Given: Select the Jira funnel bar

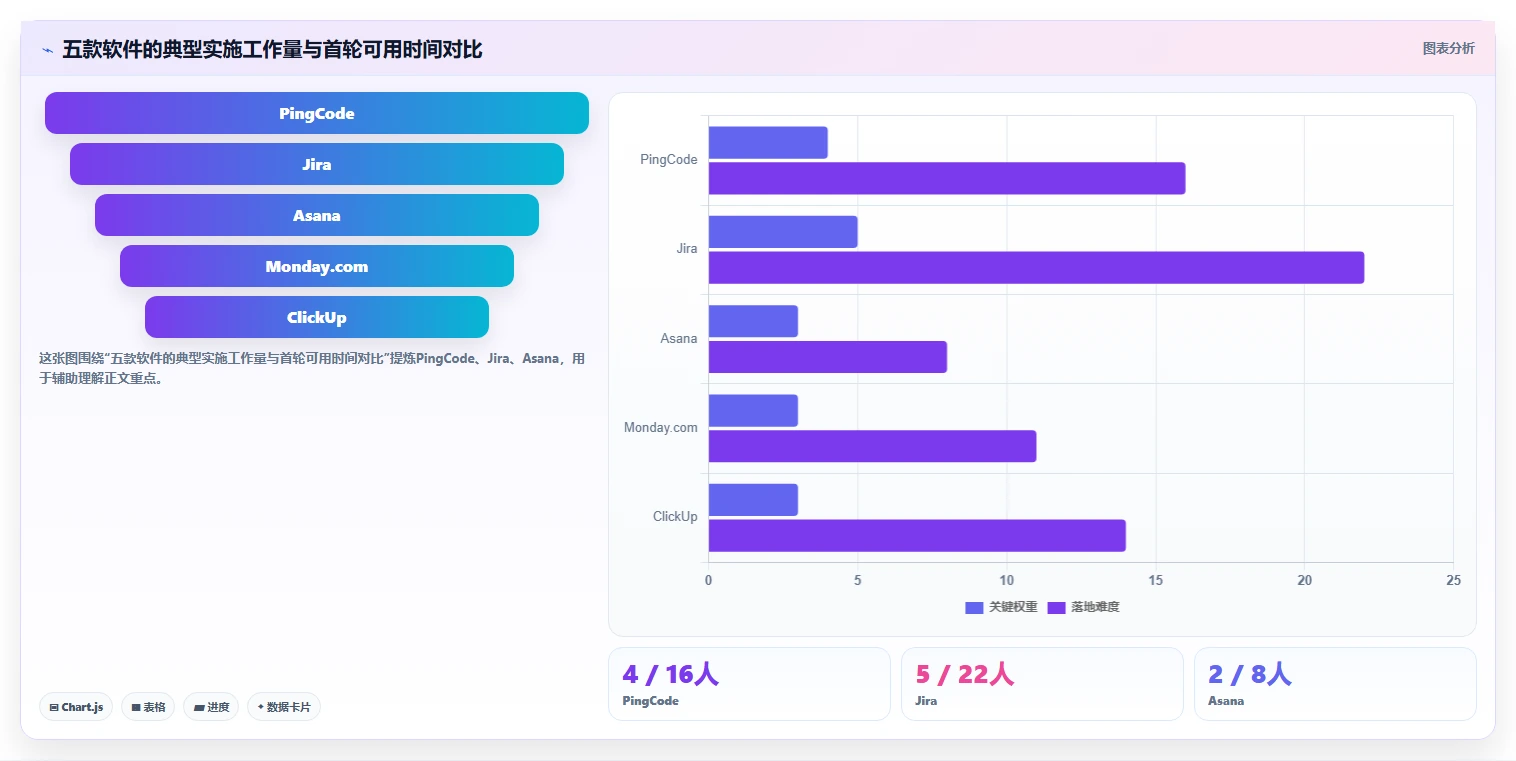Looking at the screenshot, I should coord(317,164).
